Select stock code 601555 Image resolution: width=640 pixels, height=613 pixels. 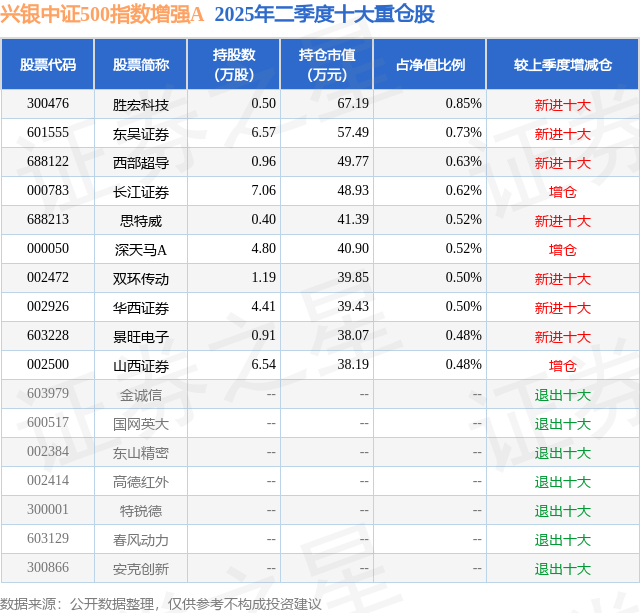[48, 133]
